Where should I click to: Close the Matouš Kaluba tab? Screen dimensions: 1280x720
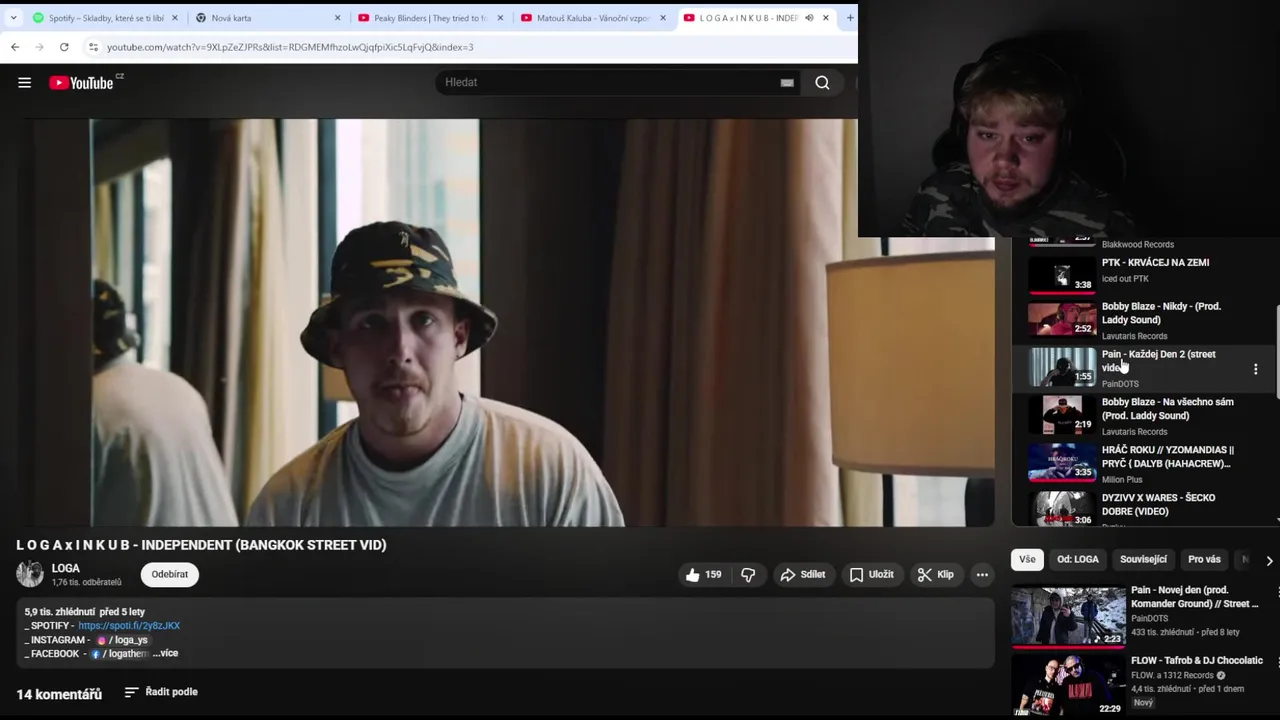tap(662, 18)
